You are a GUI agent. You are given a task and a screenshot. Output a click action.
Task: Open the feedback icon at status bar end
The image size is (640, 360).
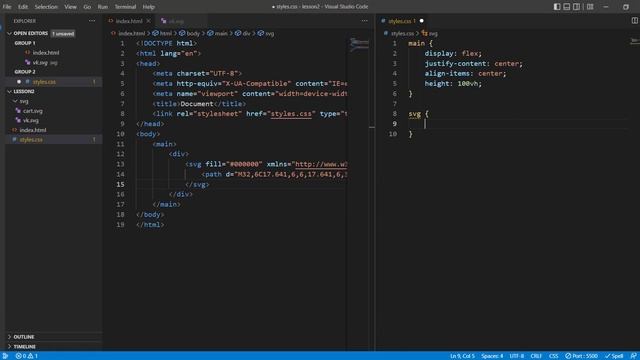pyautogui.click(x=633, y=356)
